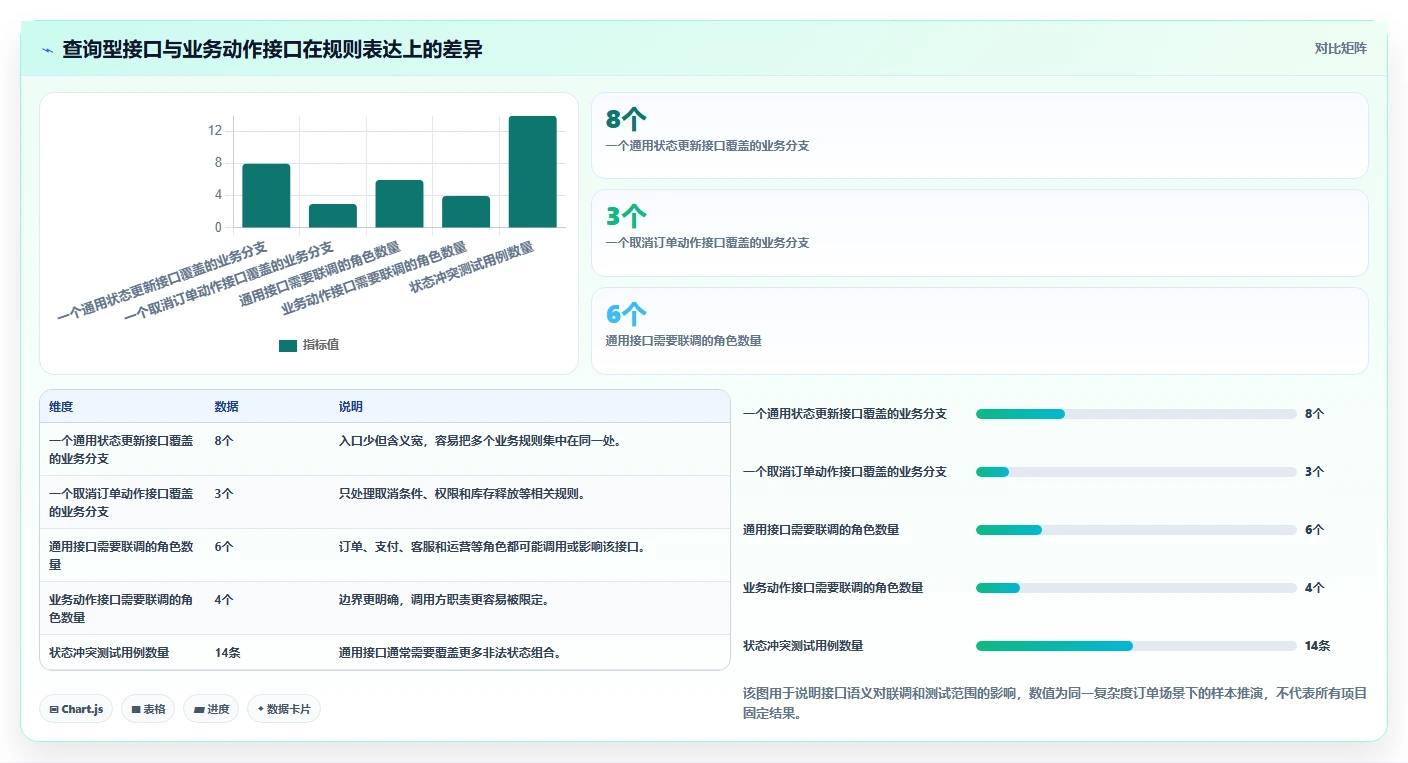The image size is (1408, 763).
Task: Click the 14条 value beside progress bar
Action: [1317, 646]
